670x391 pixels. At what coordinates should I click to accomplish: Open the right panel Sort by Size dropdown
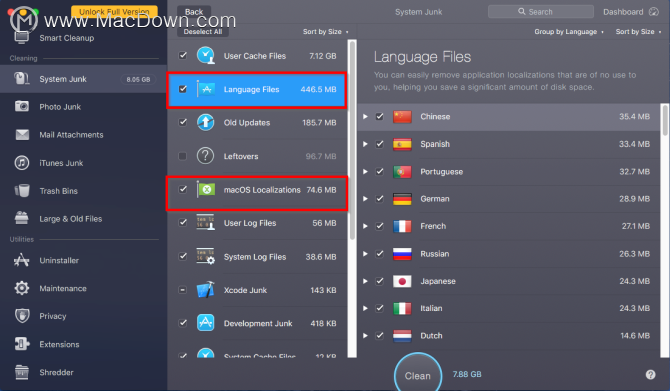tap(638, 32)
